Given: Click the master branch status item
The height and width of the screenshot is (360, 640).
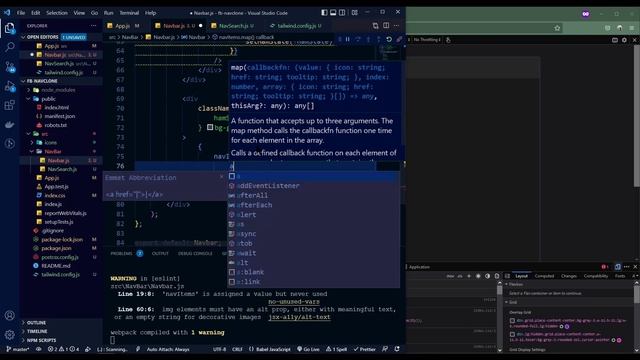Looking at the screenshot, I should pyautogui.click(x=18, y=349).
